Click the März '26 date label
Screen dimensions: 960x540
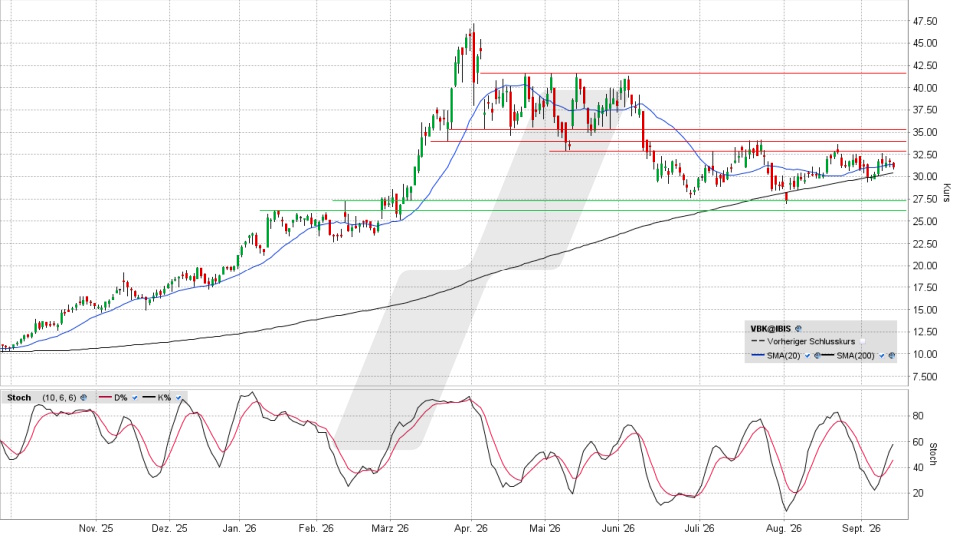(x=391, y=528)
